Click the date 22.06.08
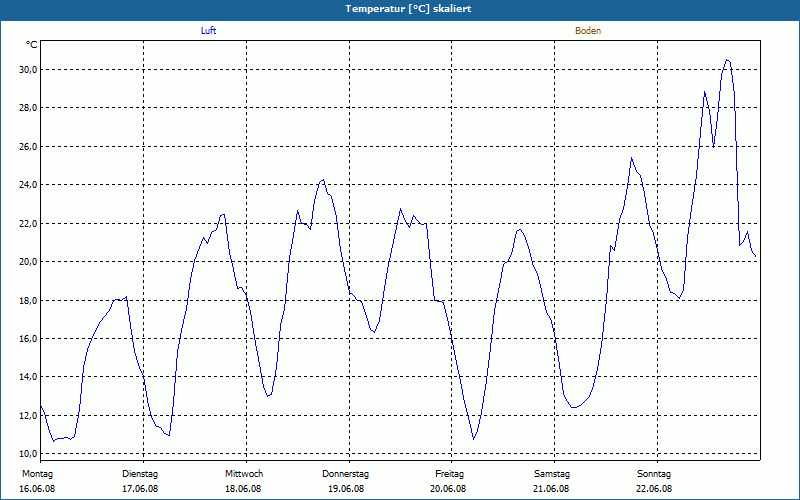Screen dimensions: 800x500 pos(654,489)
